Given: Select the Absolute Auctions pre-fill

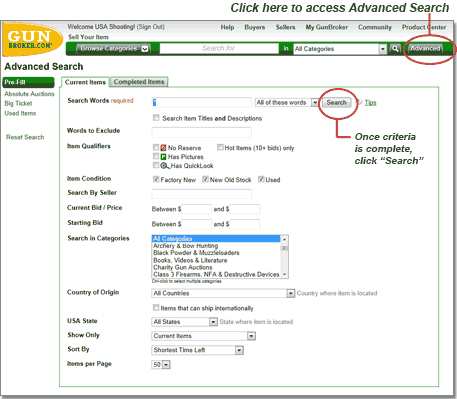Looking at the screenshot, I should coord(29,94).
